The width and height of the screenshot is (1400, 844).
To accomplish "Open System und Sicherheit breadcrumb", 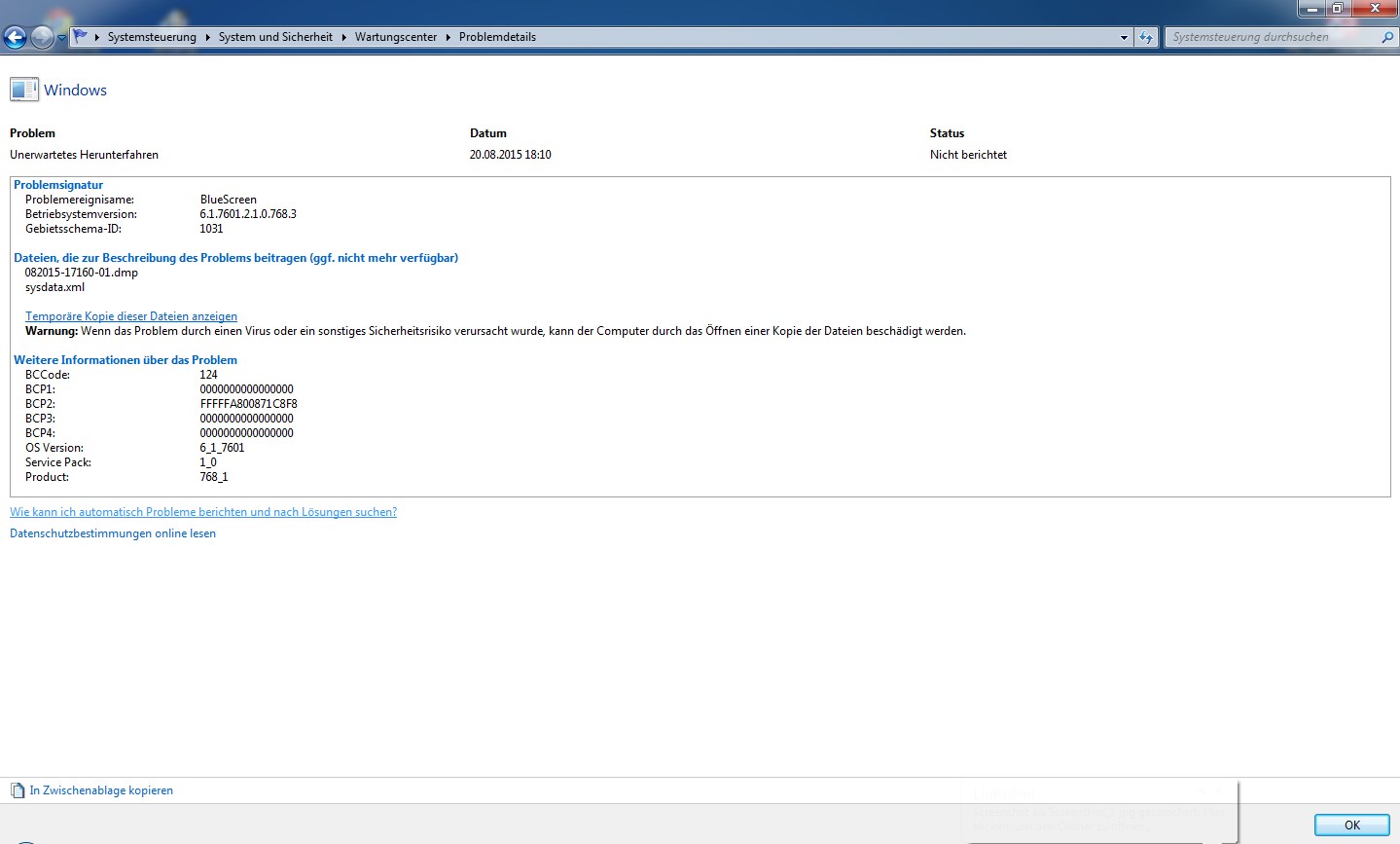I will click(x=275, y=37).
